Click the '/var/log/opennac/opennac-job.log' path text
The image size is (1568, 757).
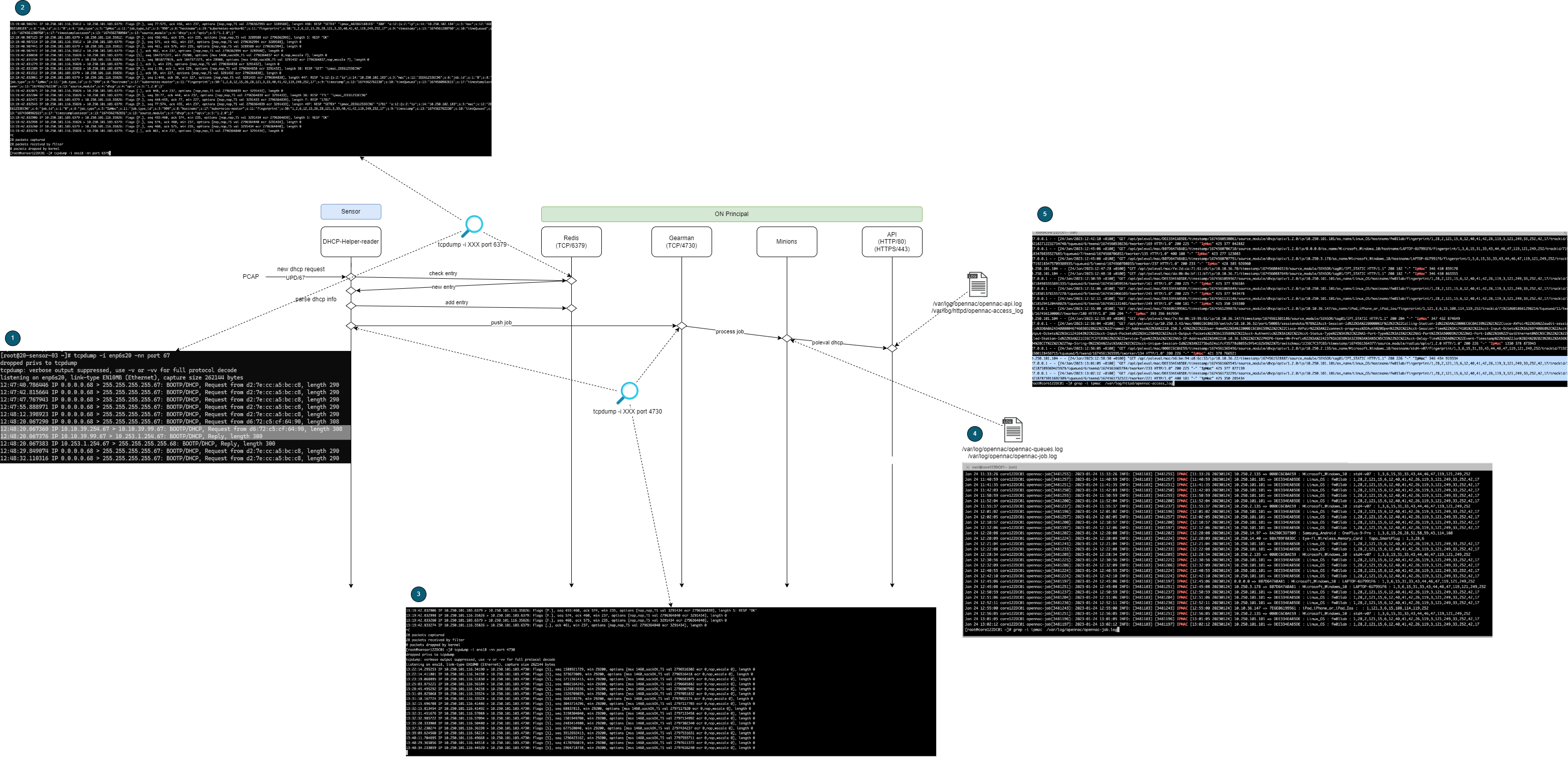pos(1012,456)
